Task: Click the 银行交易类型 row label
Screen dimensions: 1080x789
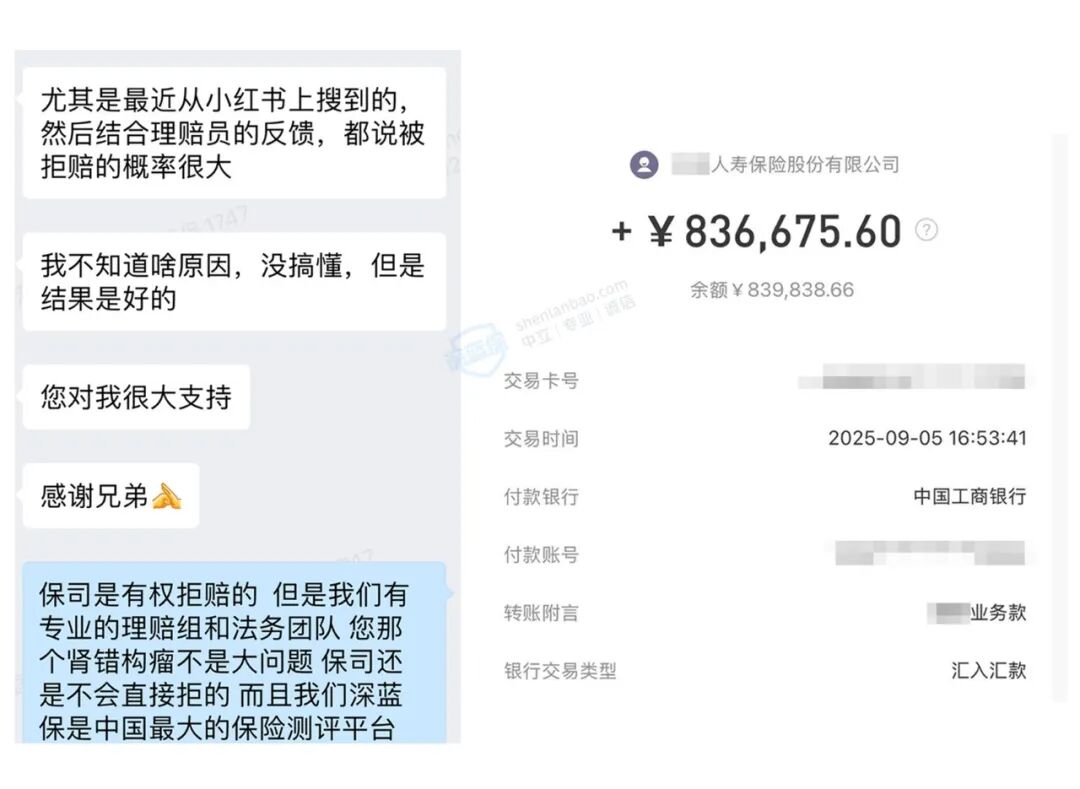Action: pos(560,671)
